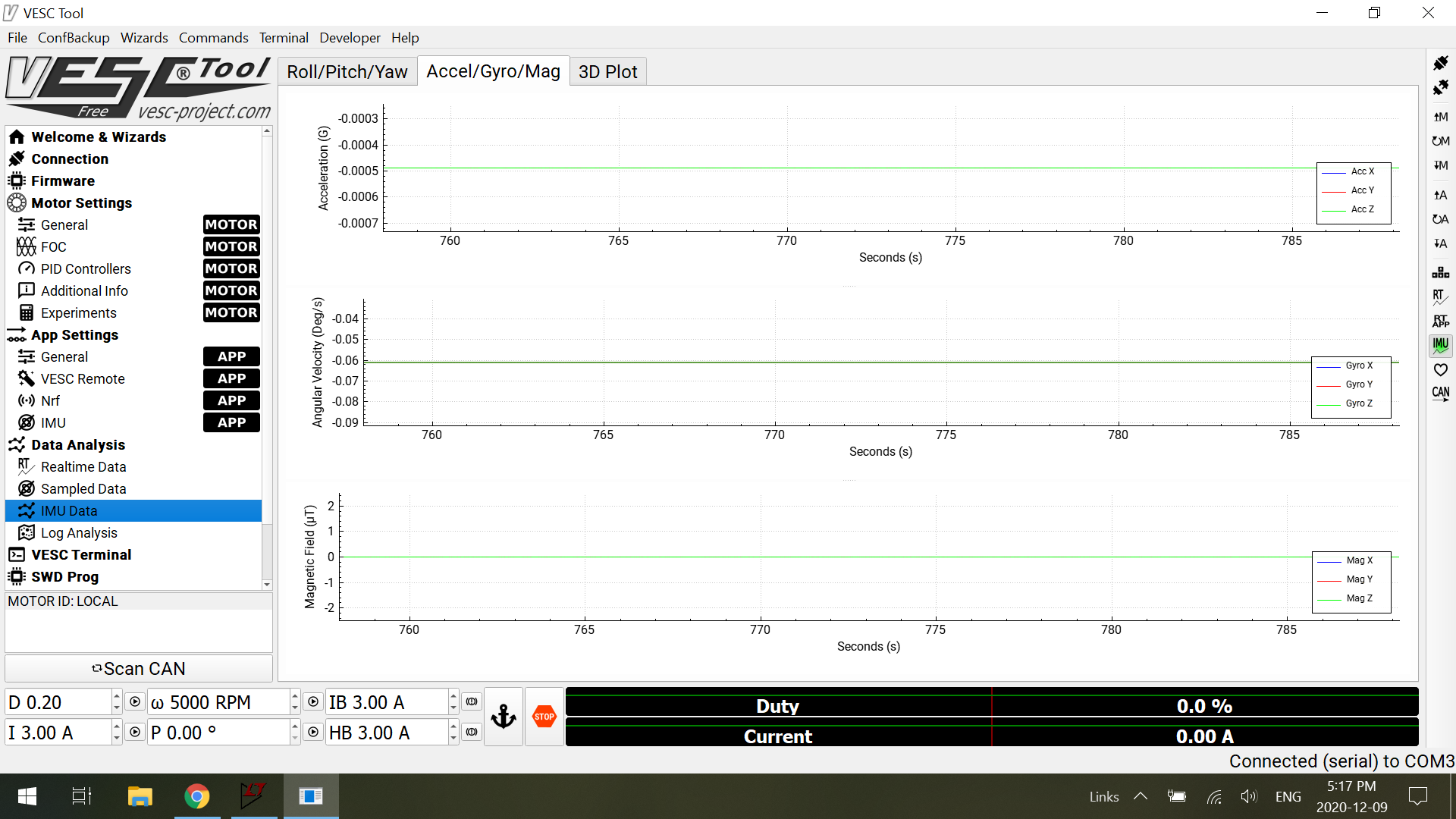The height and width of the screenshot is (819, 1456).
Task: Click the red STOP motor button
Action: [544, 717]
